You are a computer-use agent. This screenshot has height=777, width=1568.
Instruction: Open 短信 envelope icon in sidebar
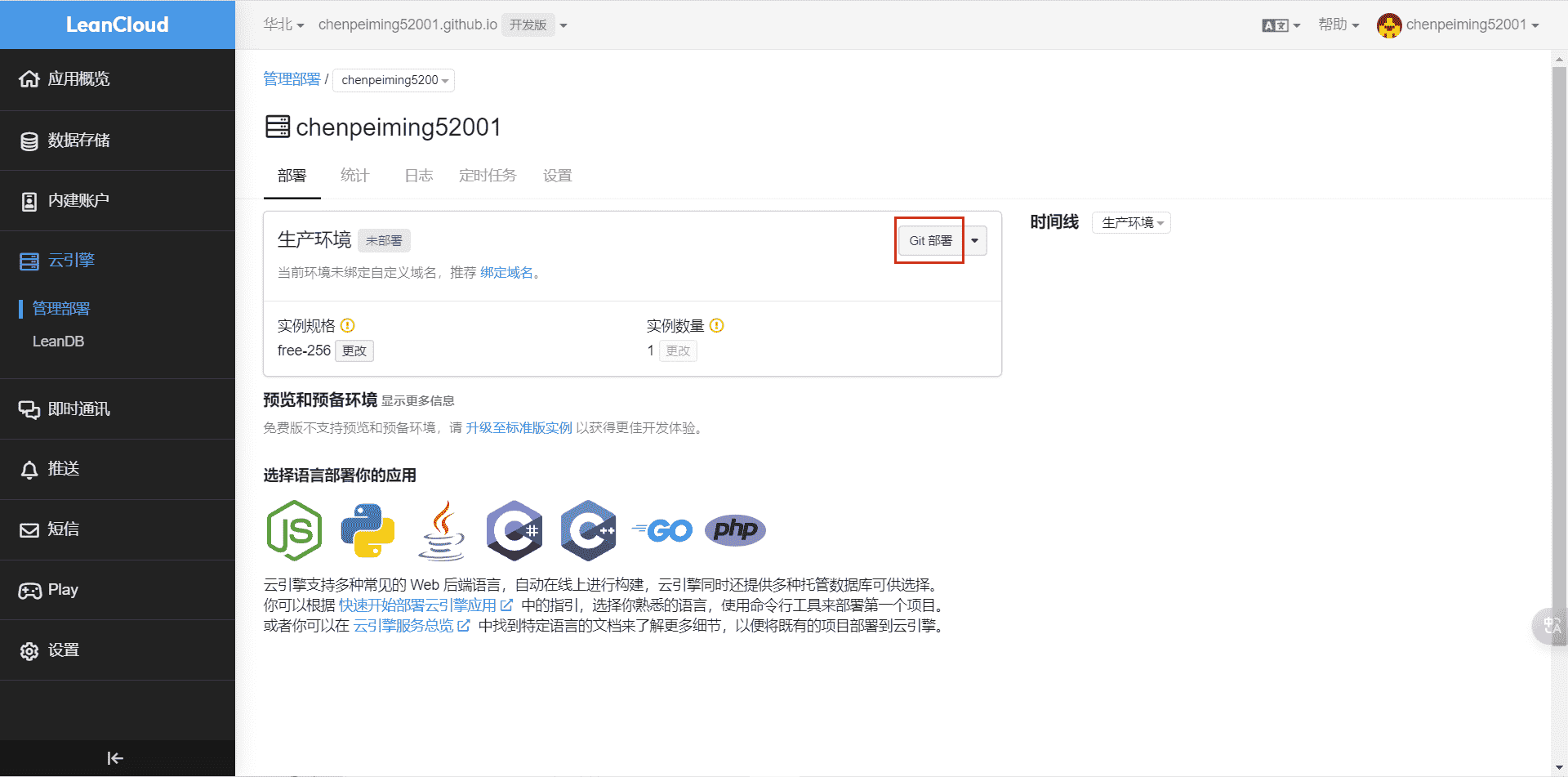pyautogui.click(x=29, y=530)
